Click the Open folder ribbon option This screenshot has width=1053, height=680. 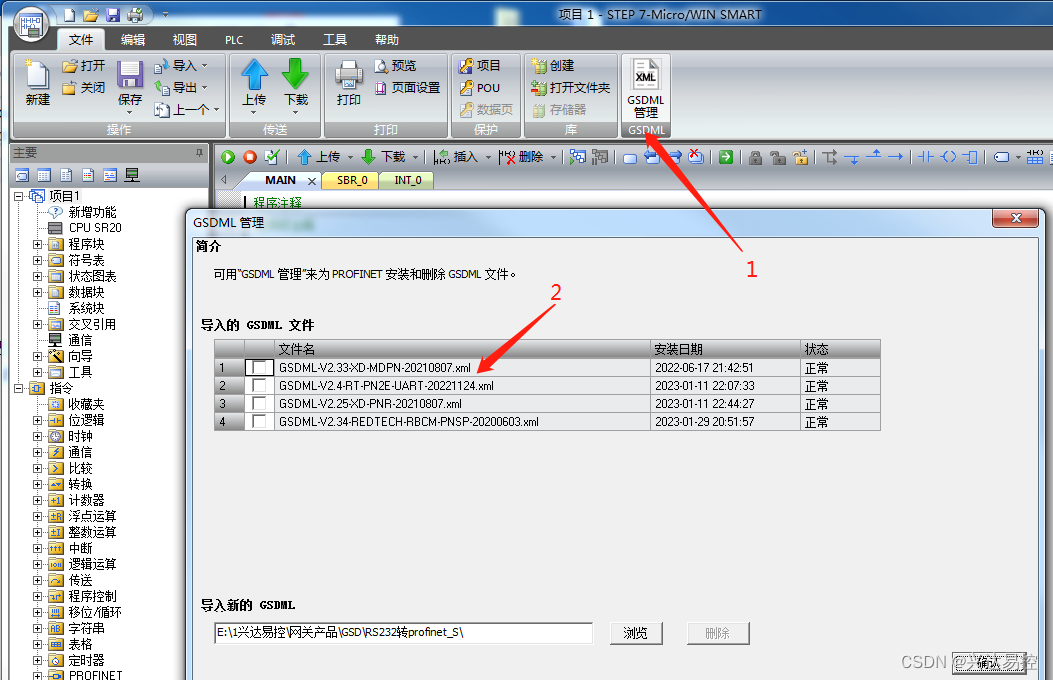coord(84,66)
